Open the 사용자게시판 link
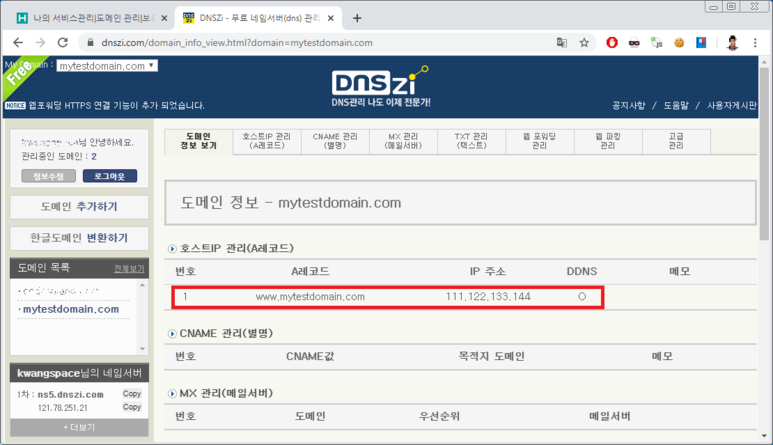The height and width of the screenshot is (445, 773). pyautogui.click(x=731, y=105)
